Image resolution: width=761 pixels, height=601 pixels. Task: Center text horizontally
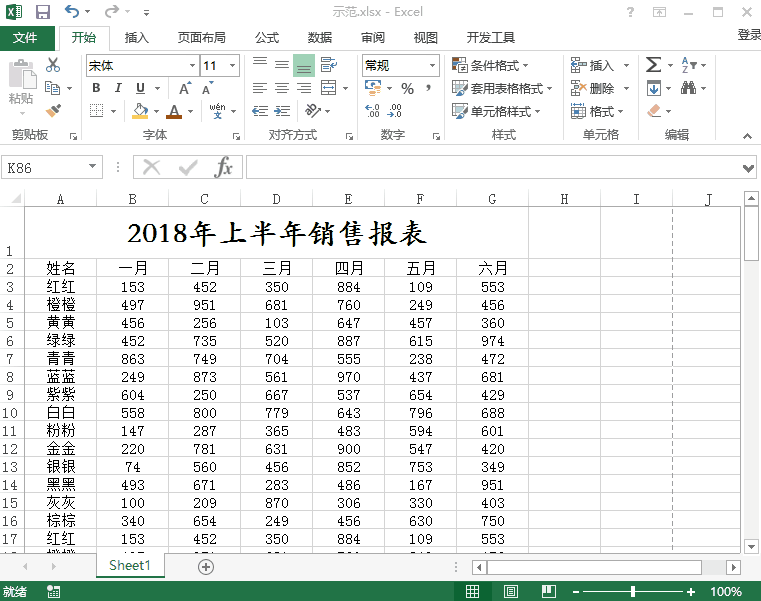tap(282, 88)
